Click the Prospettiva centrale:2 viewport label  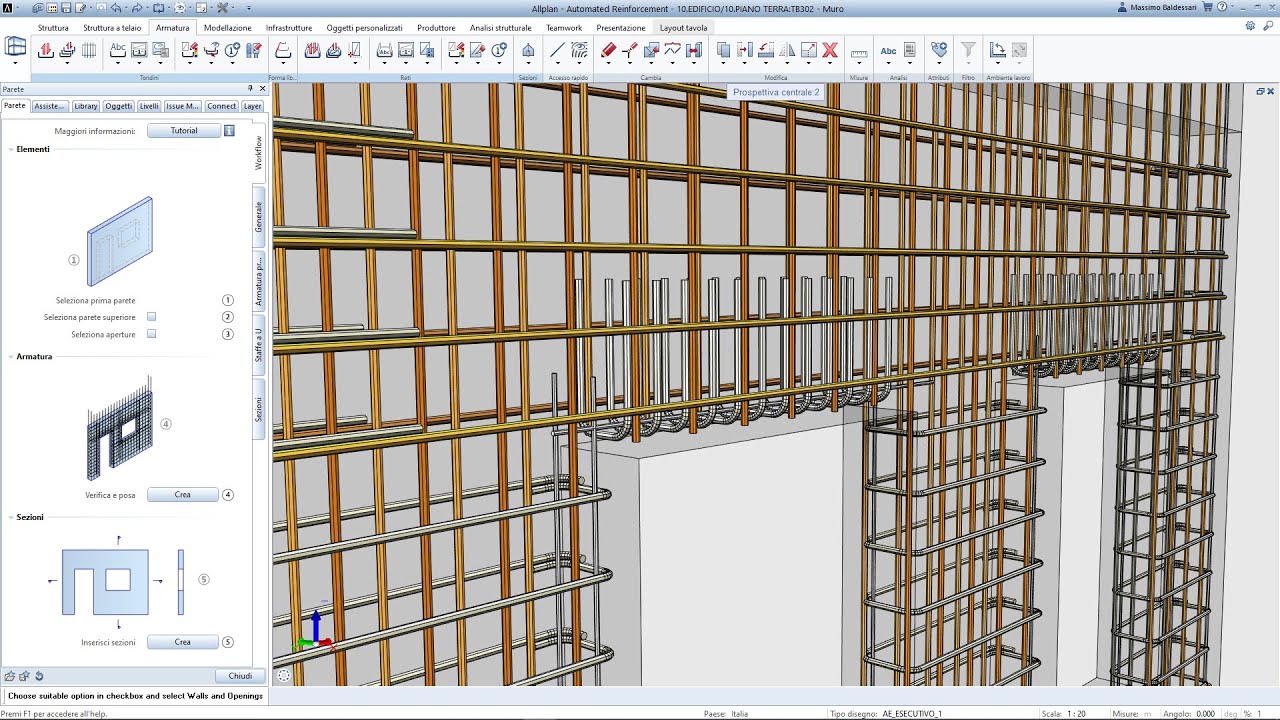pos(775,92)
